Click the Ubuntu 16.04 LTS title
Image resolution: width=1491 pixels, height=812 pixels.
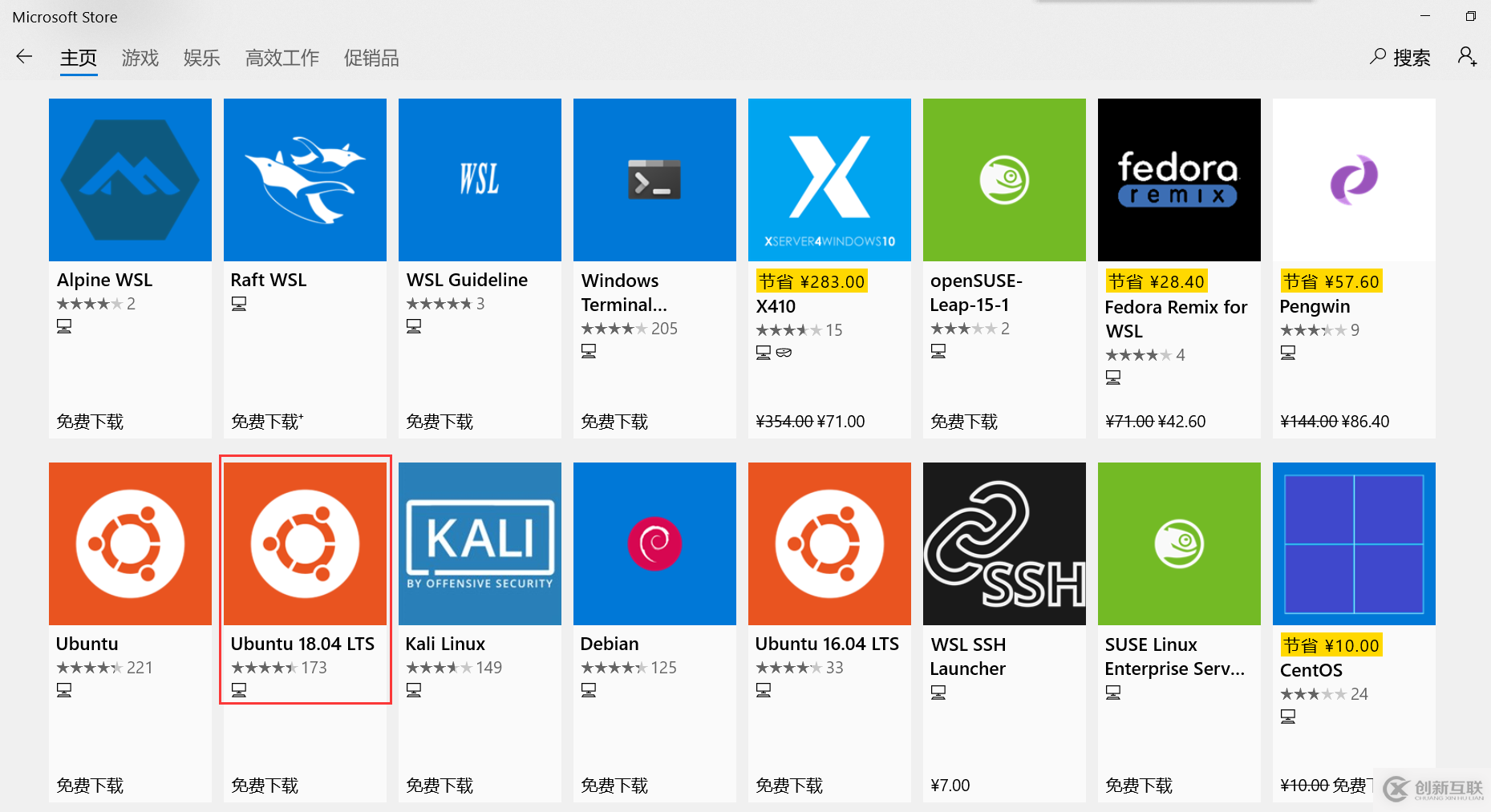(x=827, y=644)
